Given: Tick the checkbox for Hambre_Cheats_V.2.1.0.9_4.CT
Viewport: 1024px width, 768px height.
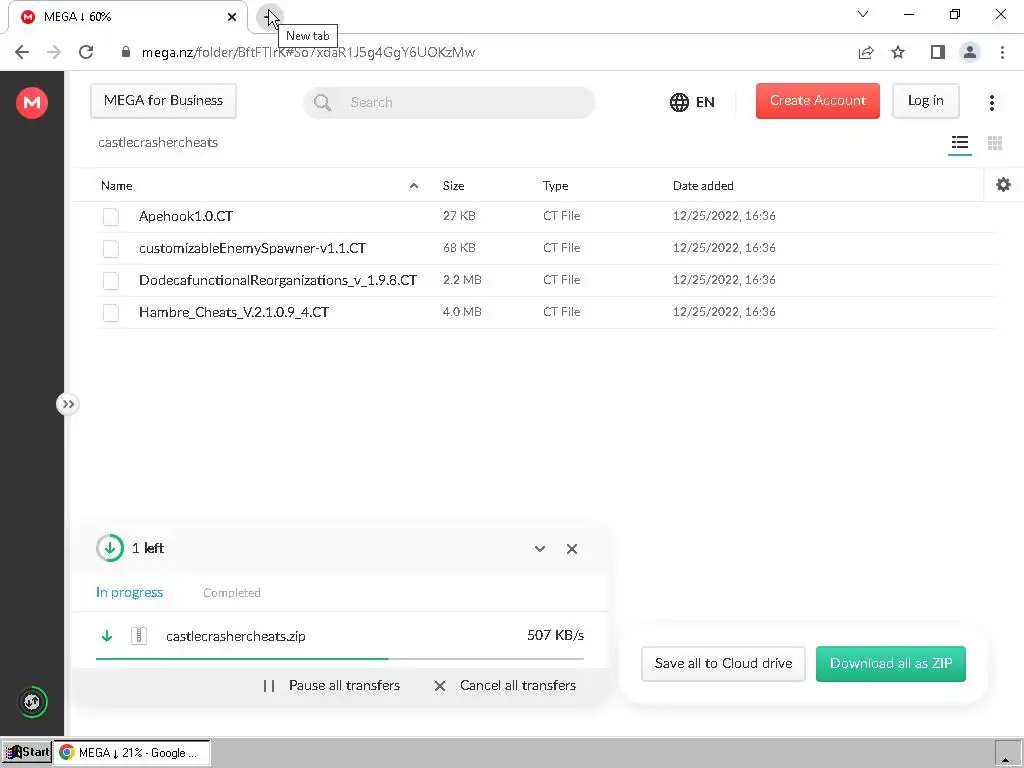Looking at the screenshot, I should tap(111, 312).
